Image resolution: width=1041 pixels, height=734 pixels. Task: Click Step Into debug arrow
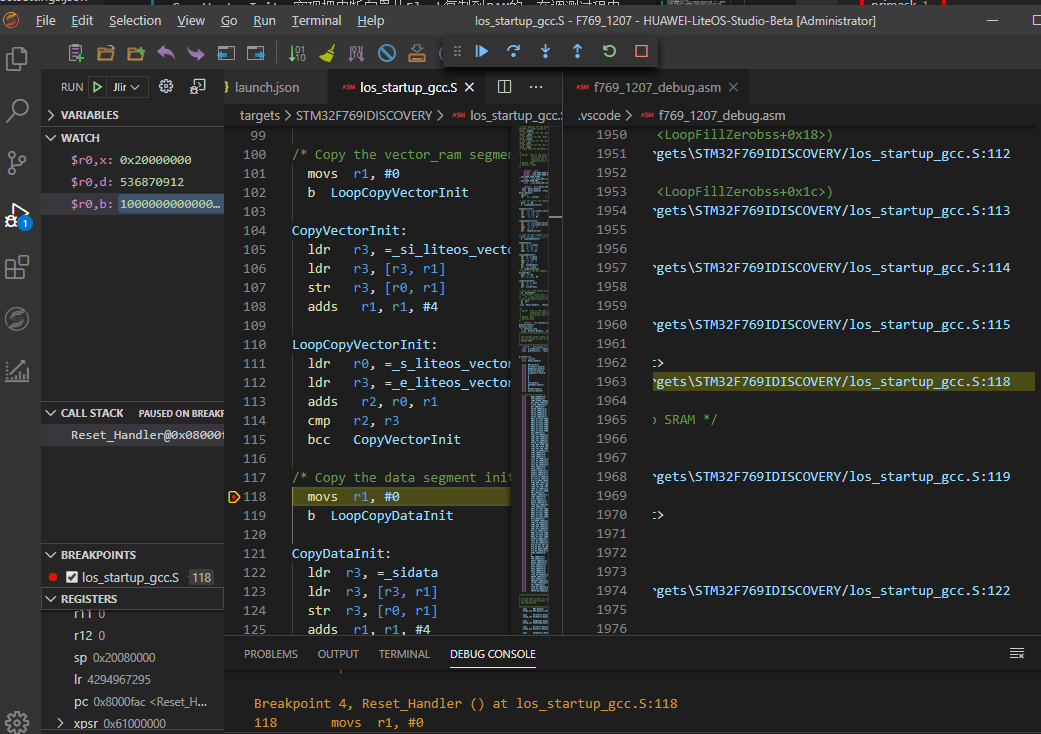point(545,51)
